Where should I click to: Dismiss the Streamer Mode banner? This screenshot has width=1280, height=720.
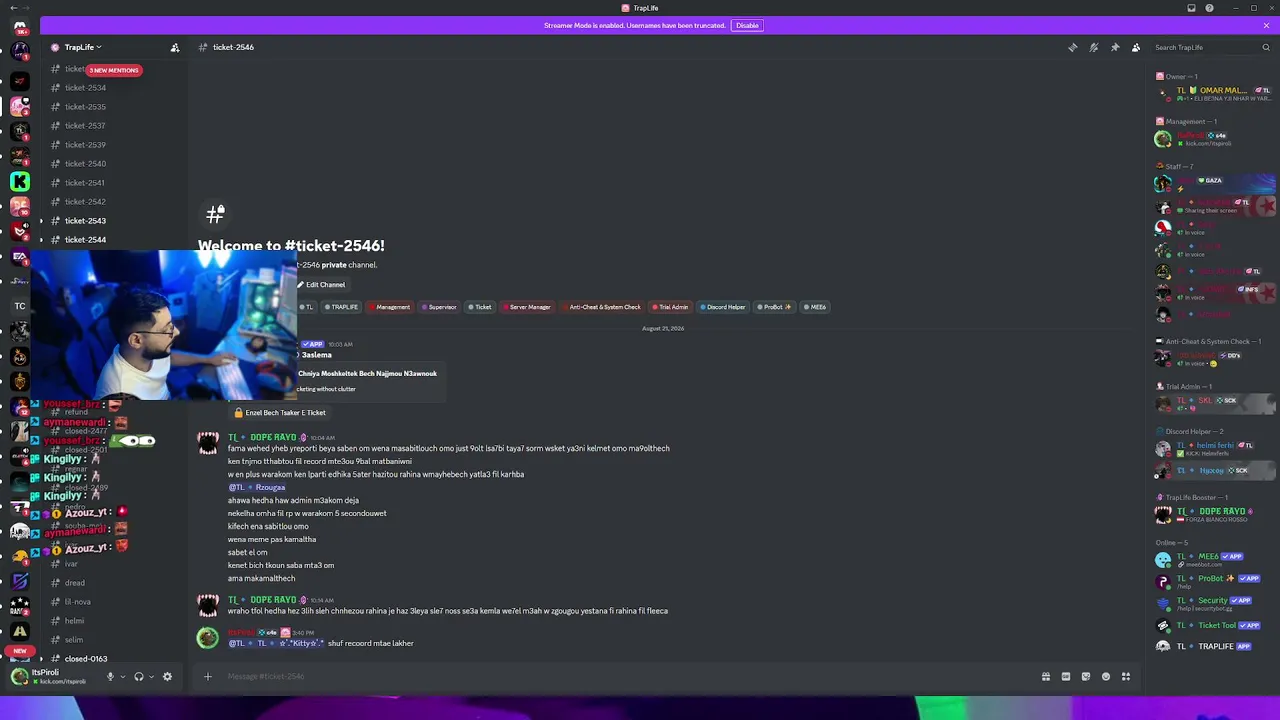(1266, 25)
